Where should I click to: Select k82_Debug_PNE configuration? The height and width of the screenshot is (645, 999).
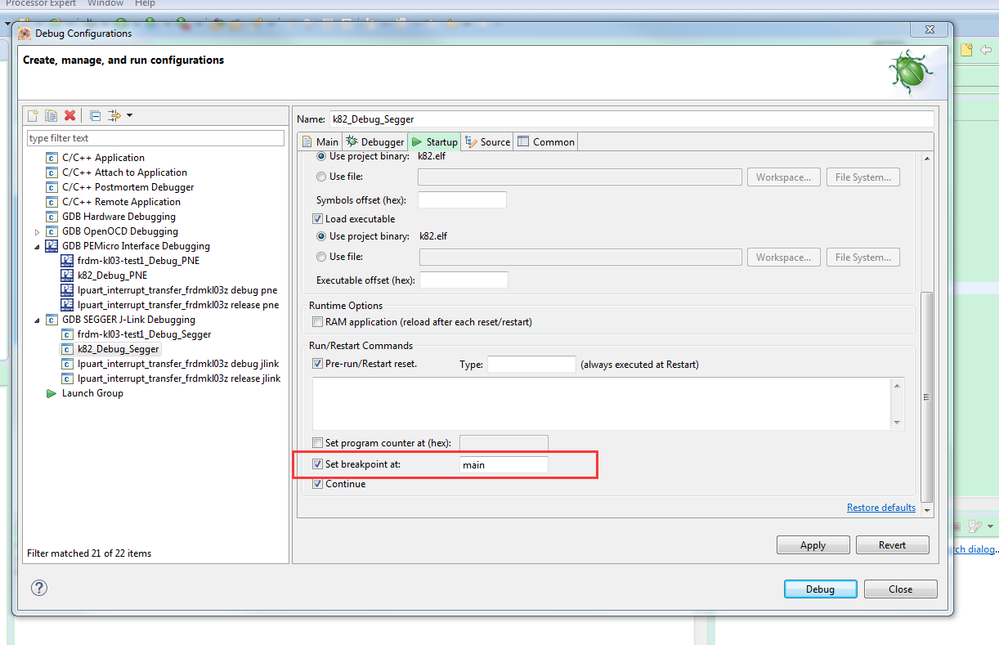coord(112,275)
